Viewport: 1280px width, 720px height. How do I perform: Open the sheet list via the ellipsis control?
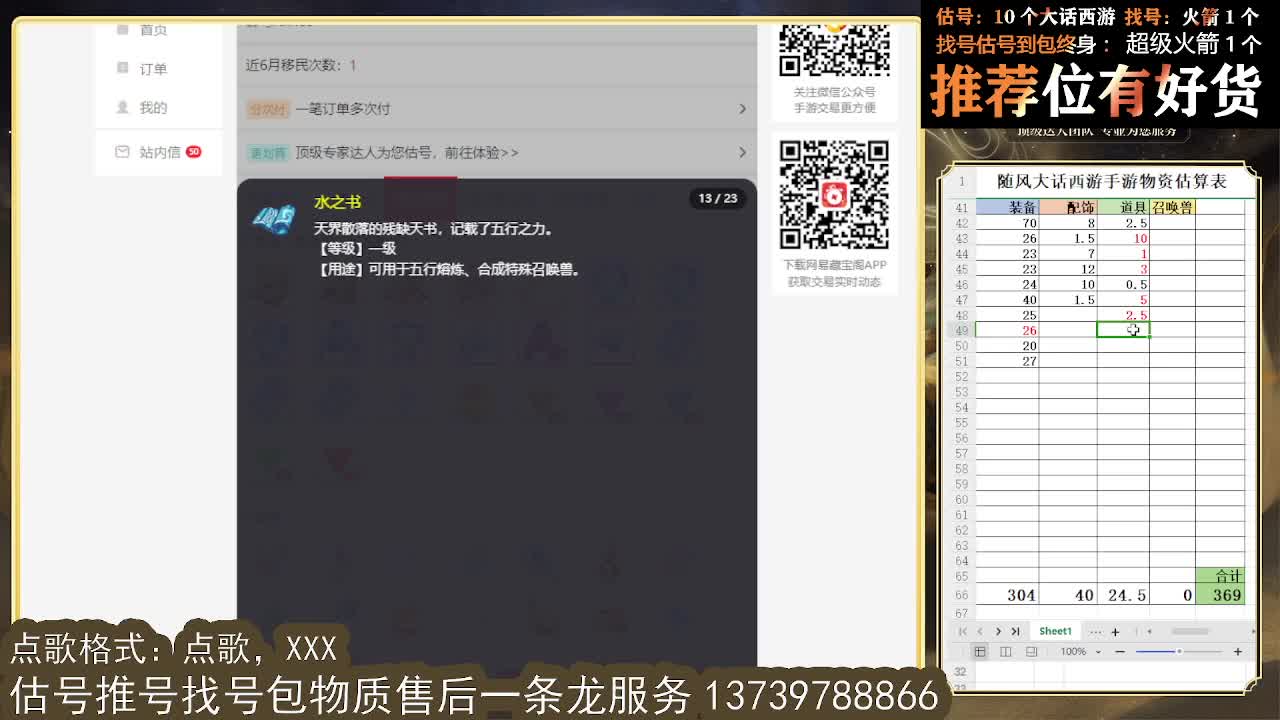[1096, 631]
